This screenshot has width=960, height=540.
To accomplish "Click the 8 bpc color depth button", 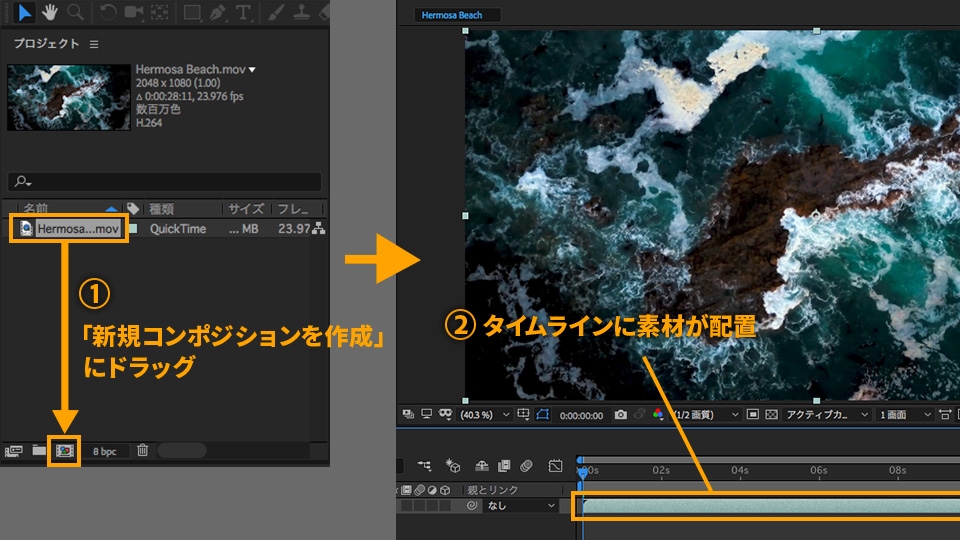I will pos(105,451).
